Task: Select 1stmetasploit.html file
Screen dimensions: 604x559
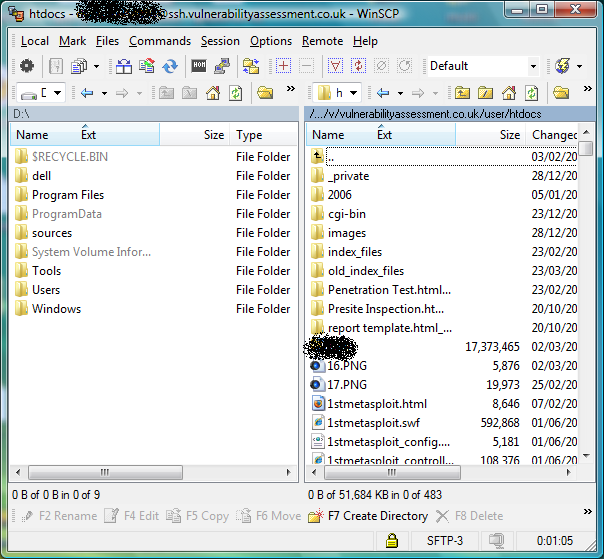Action: pyautogui.click(x=377, y=404)
